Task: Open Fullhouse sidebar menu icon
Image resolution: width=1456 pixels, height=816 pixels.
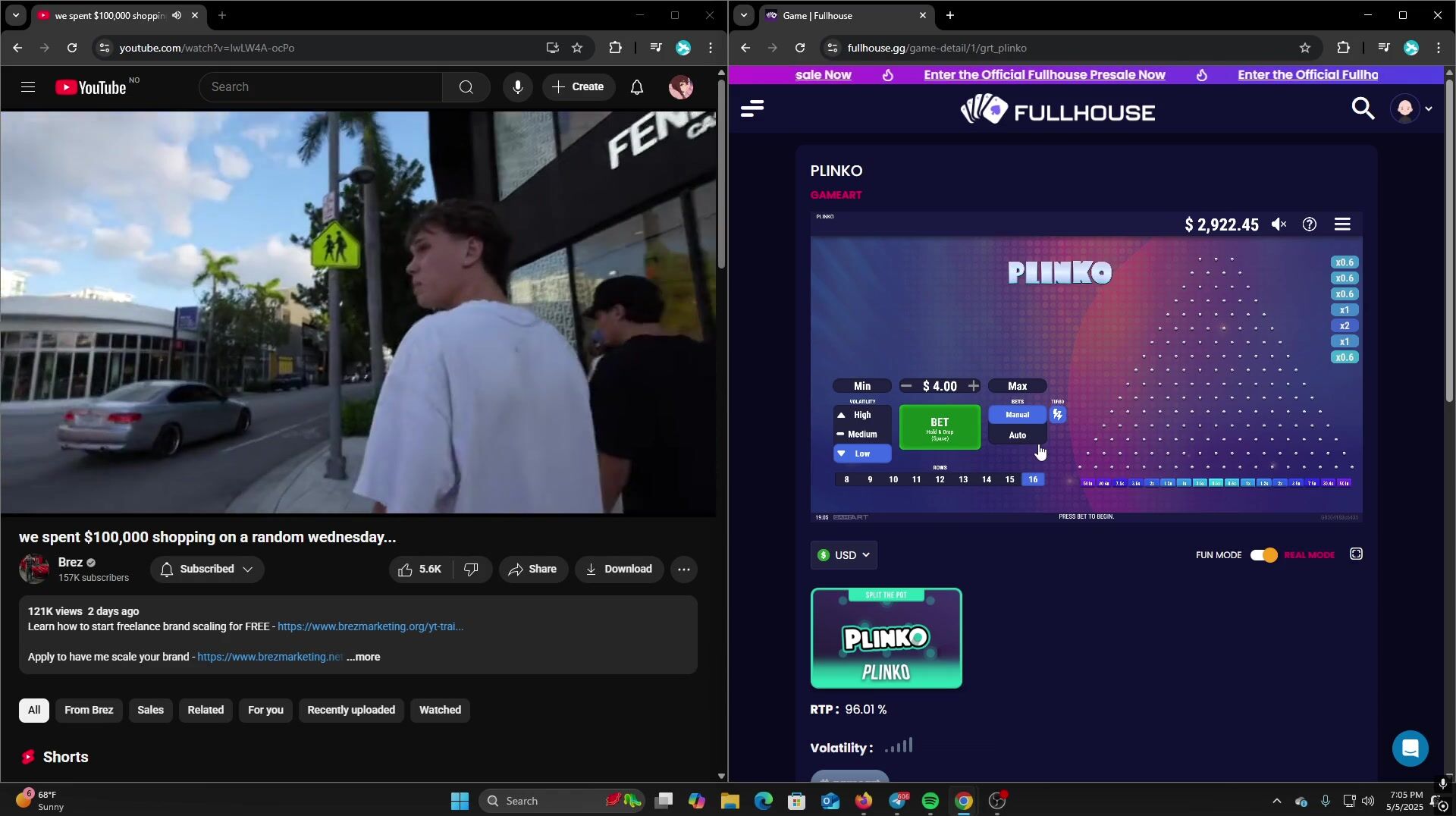Action: point(752,109)
